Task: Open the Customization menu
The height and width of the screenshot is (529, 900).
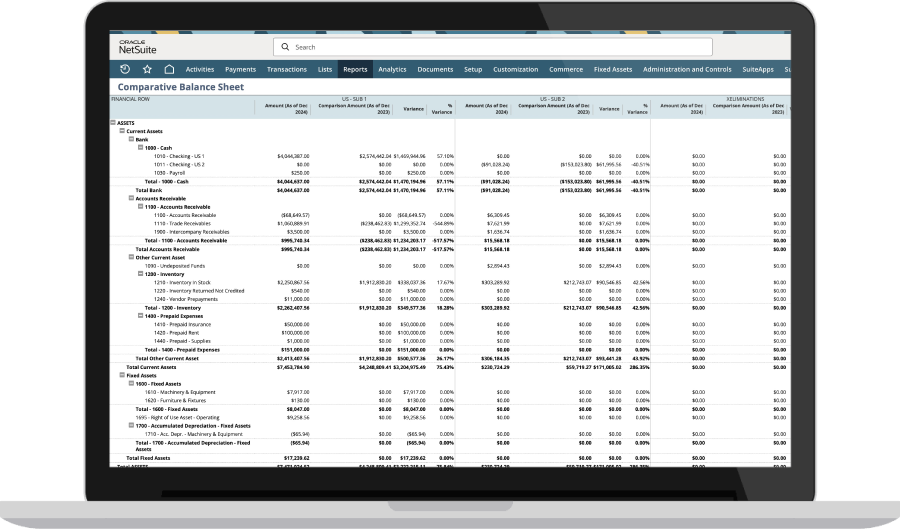Action: coord(515,69)
